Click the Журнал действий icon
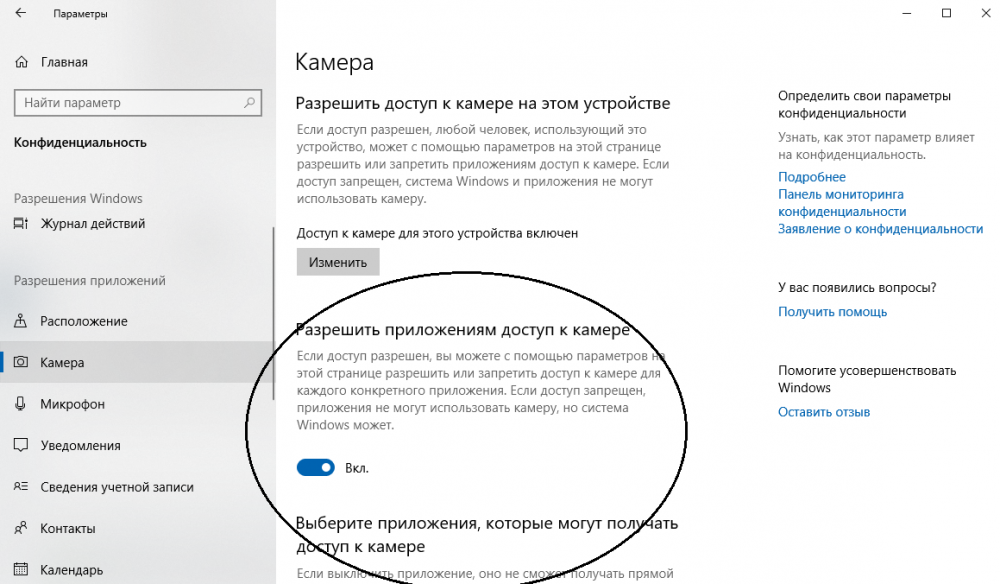This screenshot has height=584, width=1000. point(21,223)
